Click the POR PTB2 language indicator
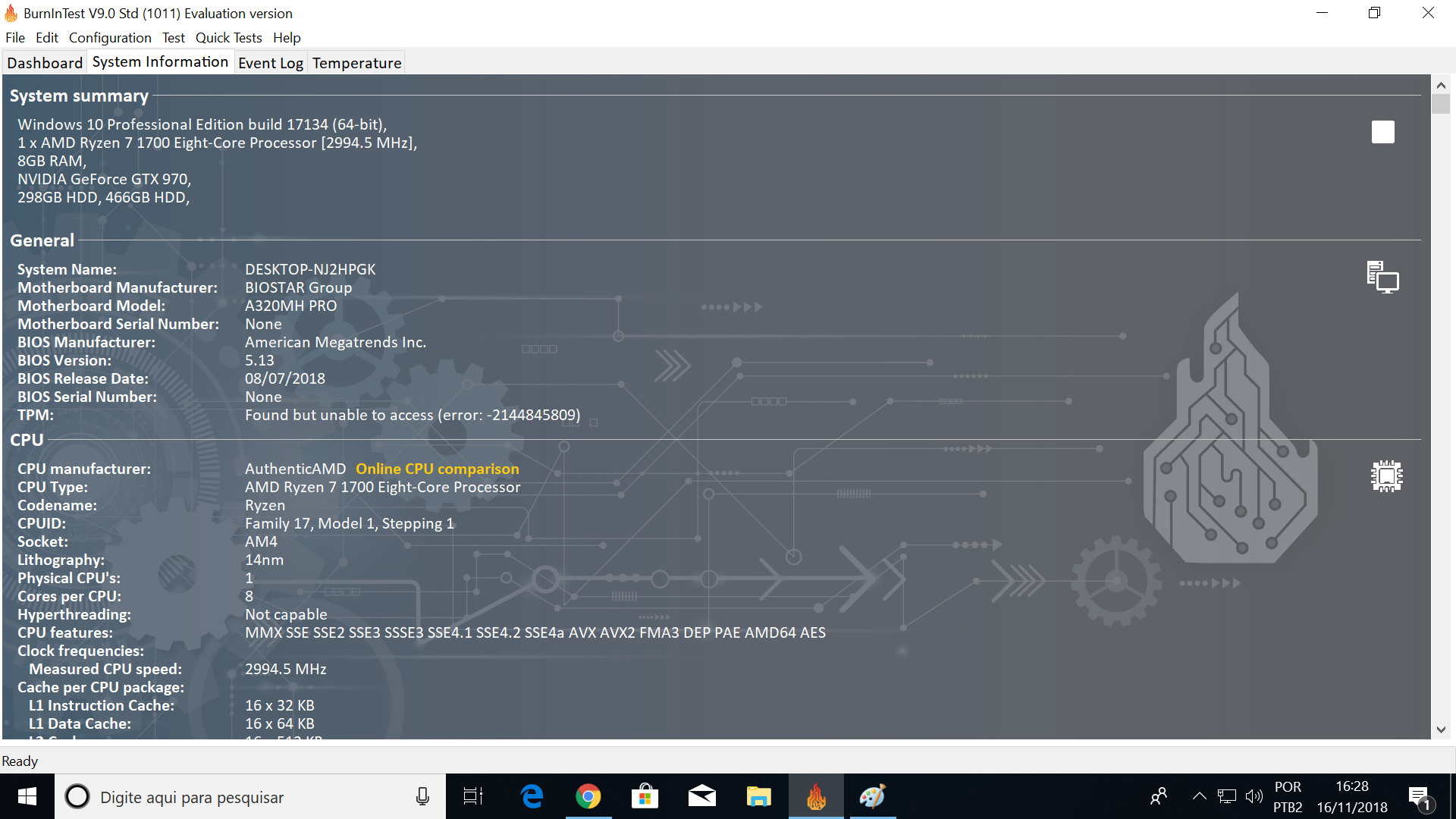 click(1288, 797)
